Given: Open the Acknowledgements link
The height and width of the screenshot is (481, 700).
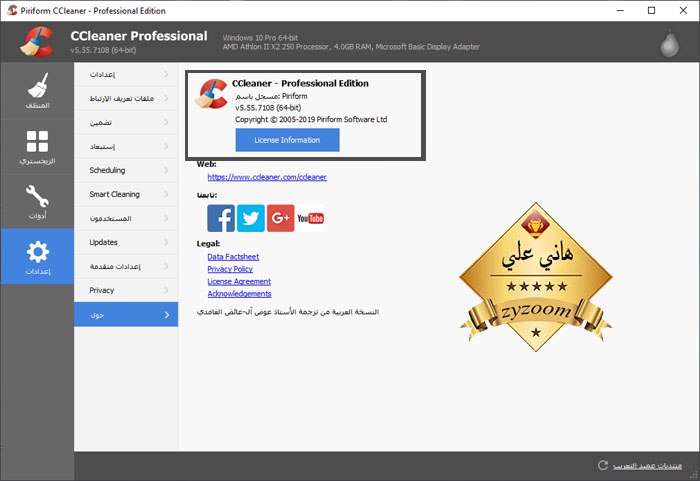Looking at the screenshot, I should [x=239, y=293].
